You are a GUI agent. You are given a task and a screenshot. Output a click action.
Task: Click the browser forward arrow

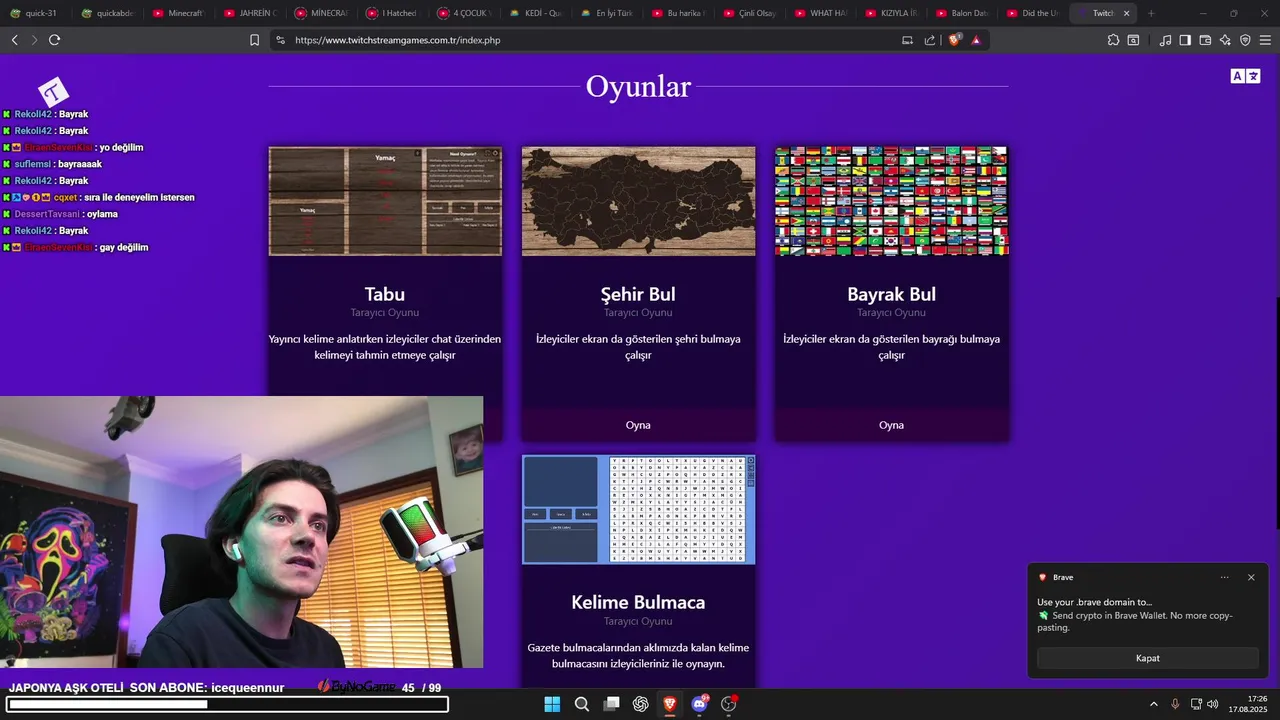[34, 40]
